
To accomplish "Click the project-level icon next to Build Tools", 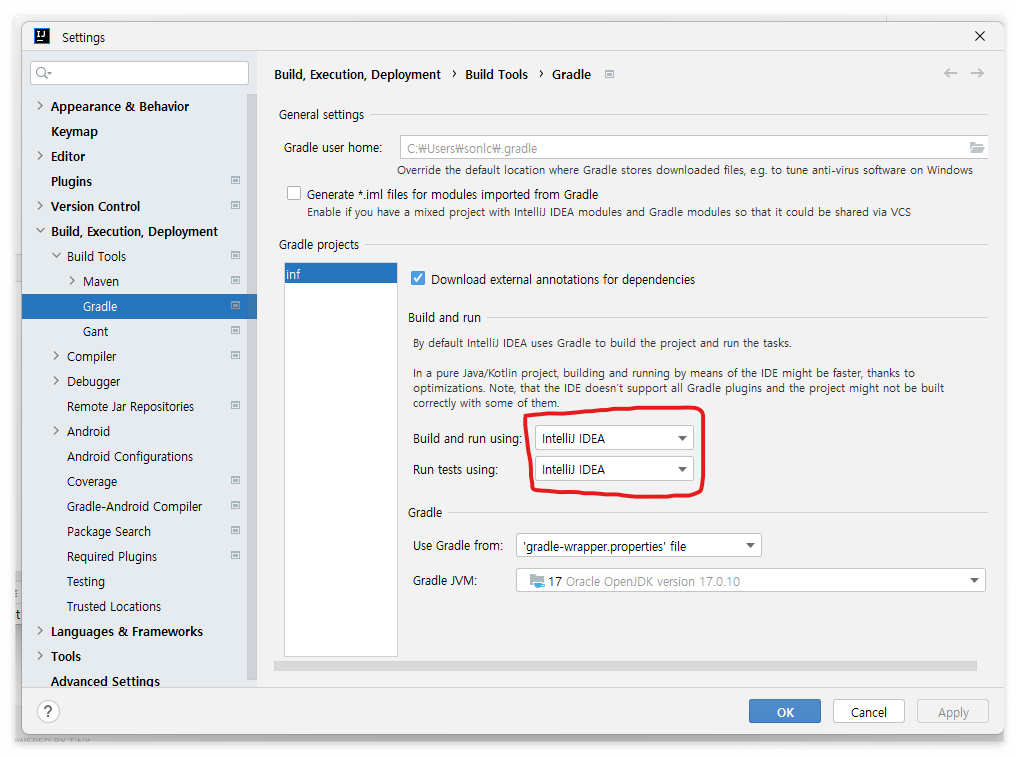I will pos(235,255).
